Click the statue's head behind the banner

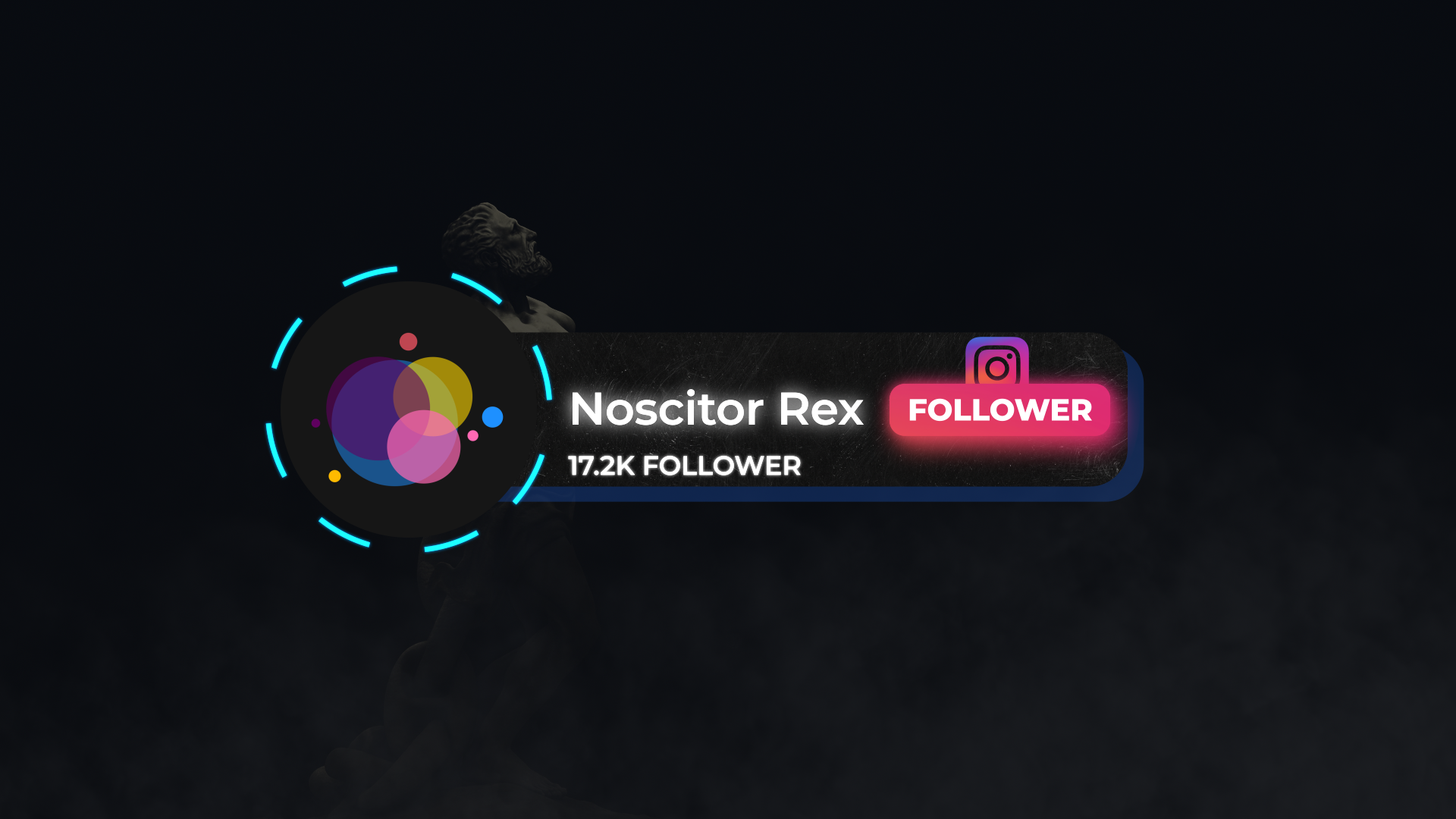point(497,237)
